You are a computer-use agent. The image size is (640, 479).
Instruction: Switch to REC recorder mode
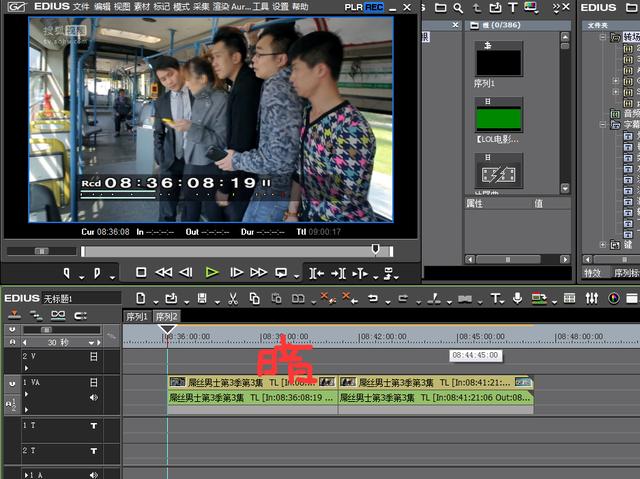tap(374, 7)
